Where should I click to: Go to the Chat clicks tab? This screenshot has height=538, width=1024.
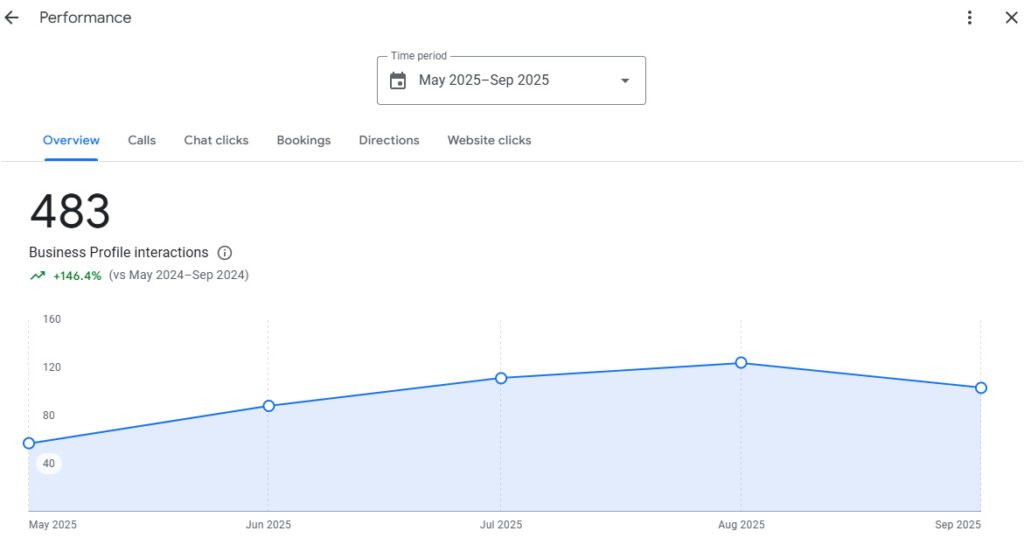click(x=216, y=141)
